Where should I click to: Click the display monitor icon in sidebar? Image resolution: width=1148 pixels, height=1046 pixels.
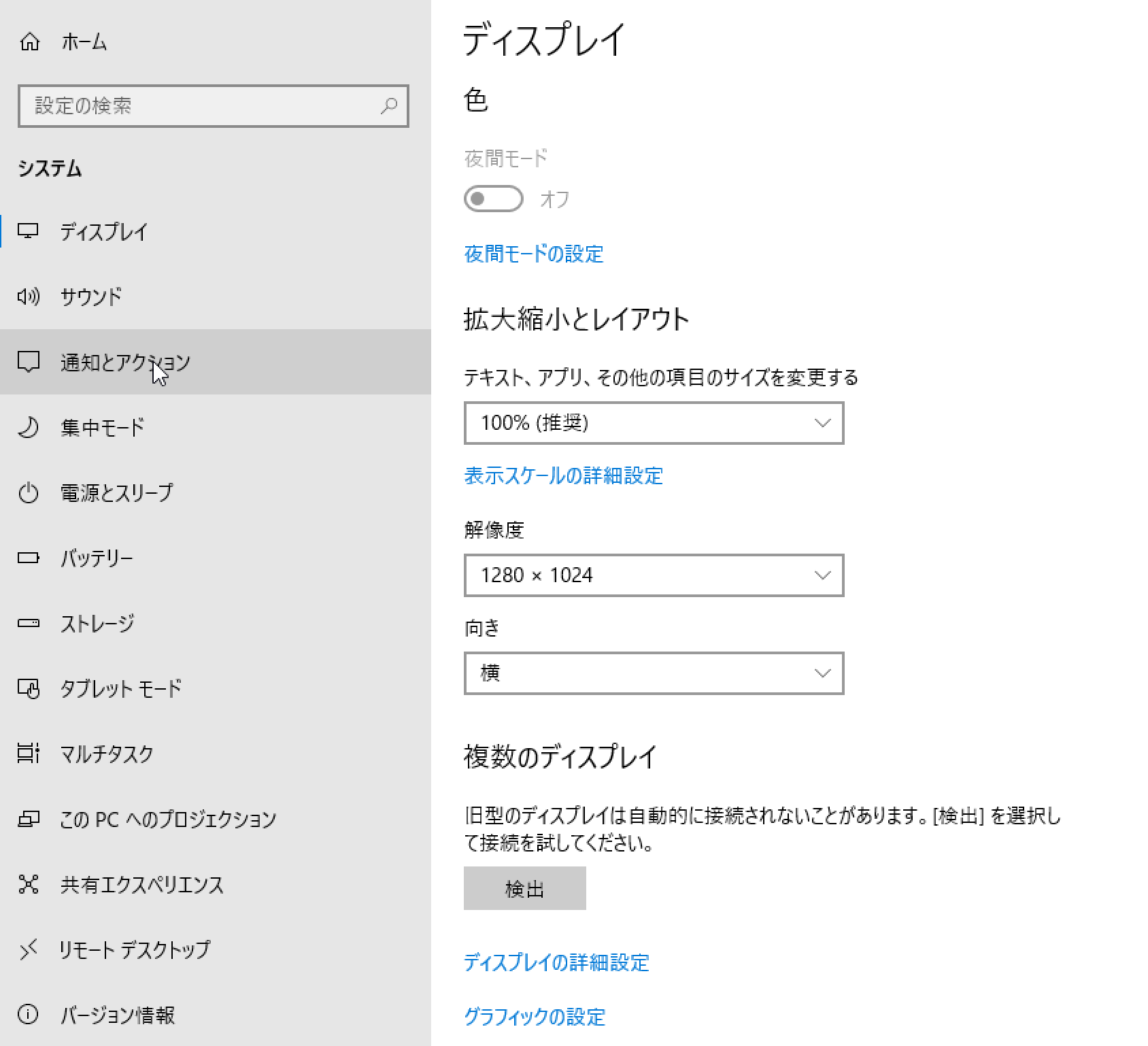(x=28, y=231)
